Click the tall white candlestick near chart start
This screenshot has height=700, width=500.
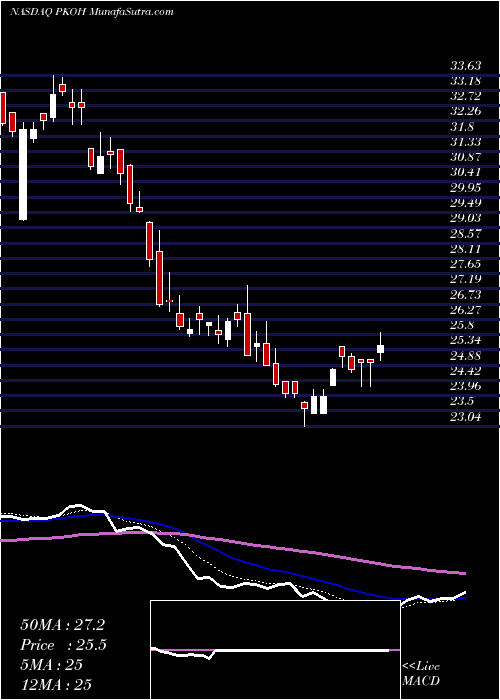coord(23,174)
